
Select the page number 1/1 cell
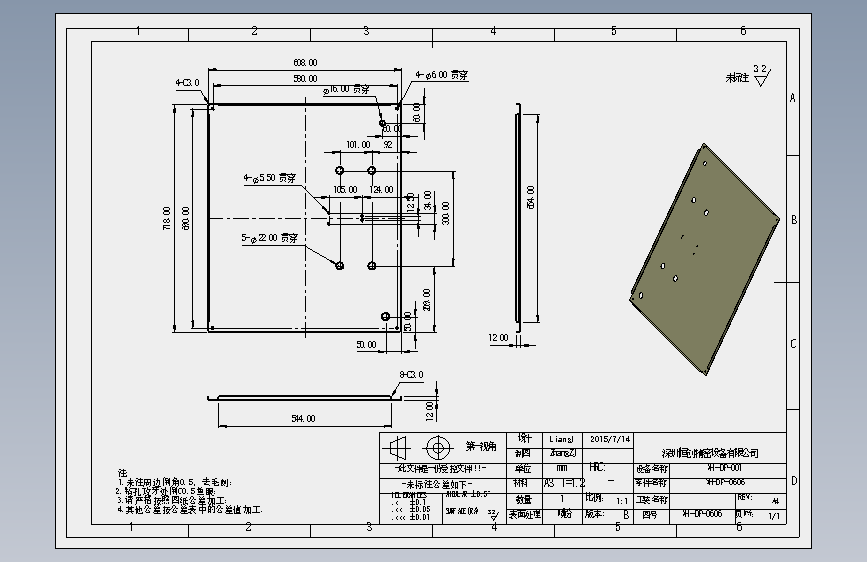[x=774, y=516]
